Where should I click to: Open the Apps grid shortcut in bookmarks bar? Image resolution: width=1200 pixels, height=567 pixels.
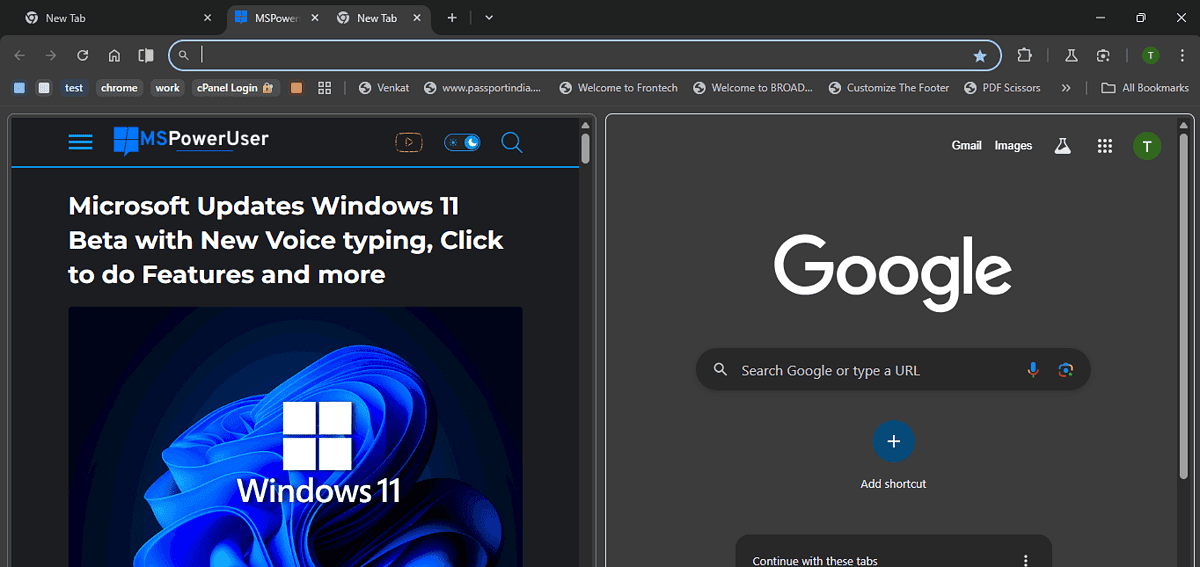coord(324,88)
